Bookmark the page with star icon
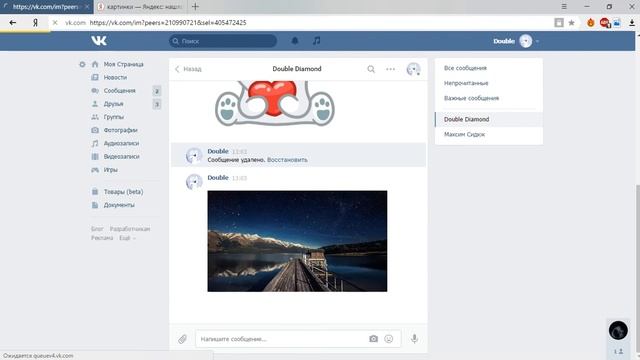Image resolution: width=640 pixels, height=360 pixels. pyautogui.click(x=571, y=23)
